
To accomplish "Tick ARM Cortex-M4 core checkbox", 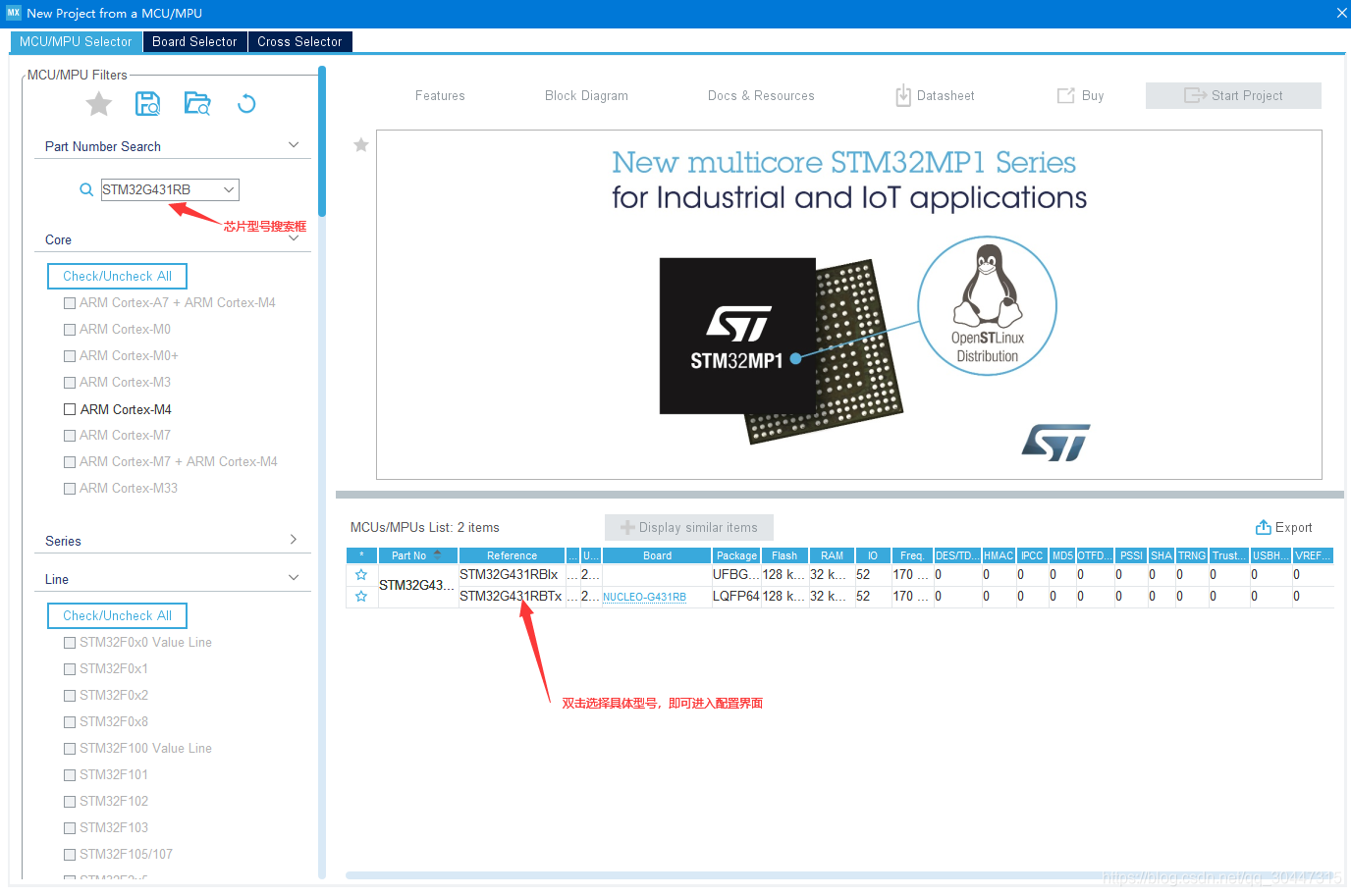I will [x=70, y=409].
